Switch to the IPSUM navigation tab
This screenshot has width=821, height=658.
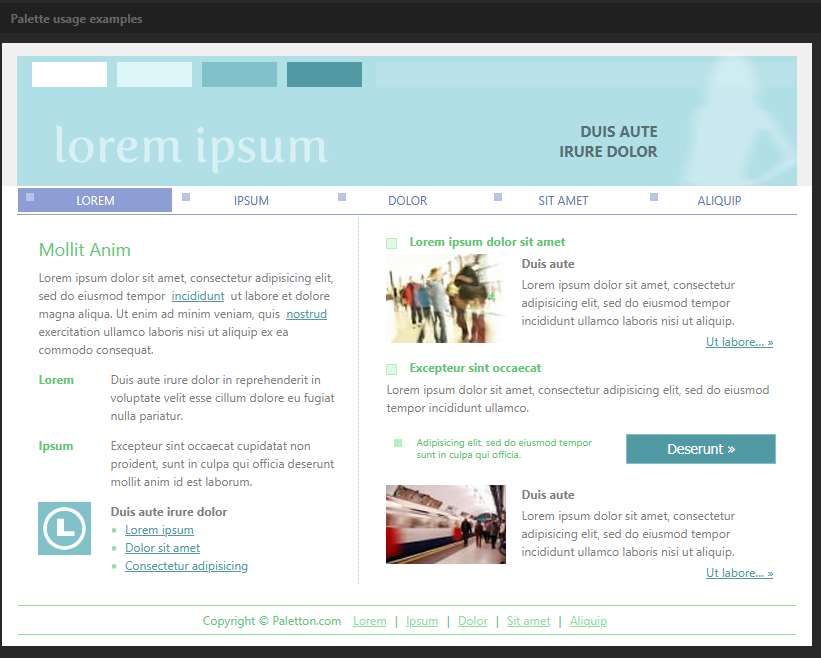tap(251, 201)
